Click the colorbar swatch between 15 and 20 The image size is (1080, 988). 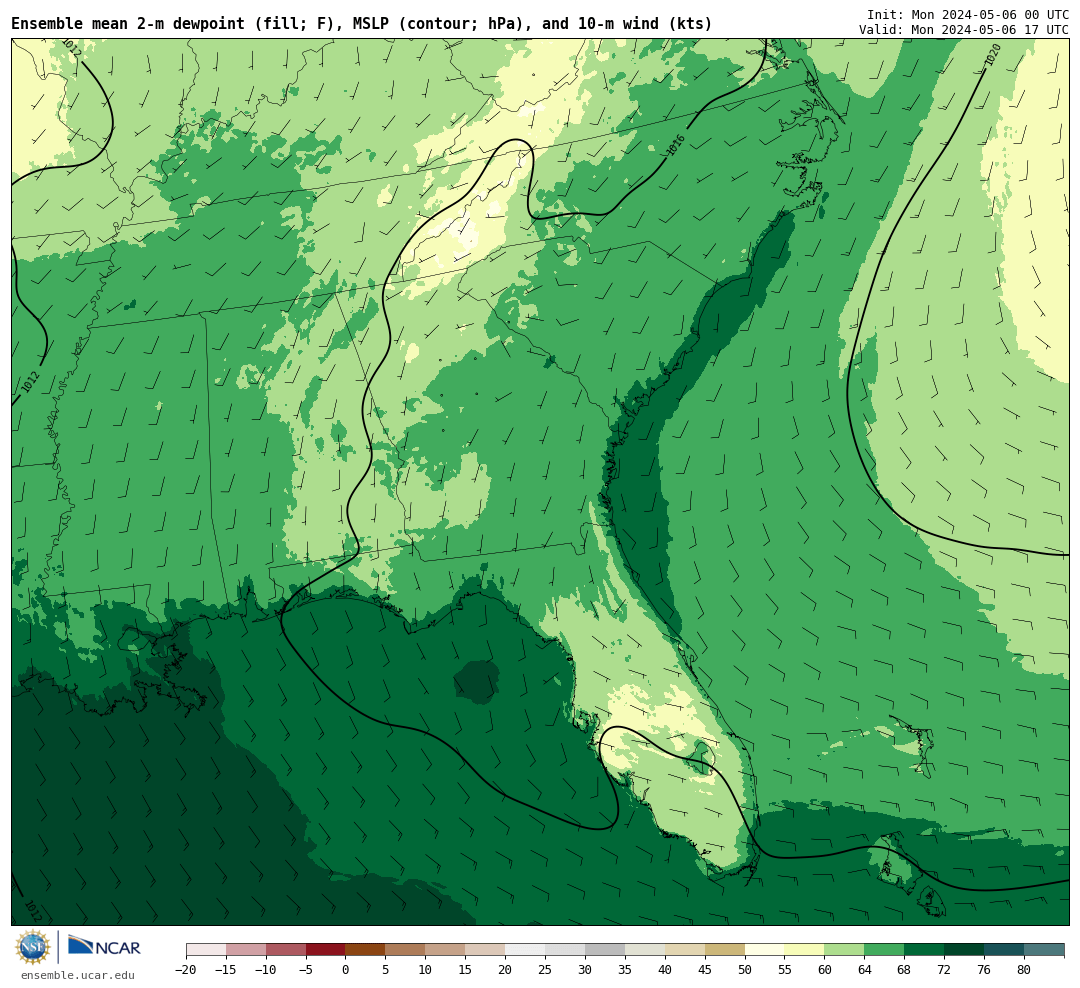click(486, 950)
